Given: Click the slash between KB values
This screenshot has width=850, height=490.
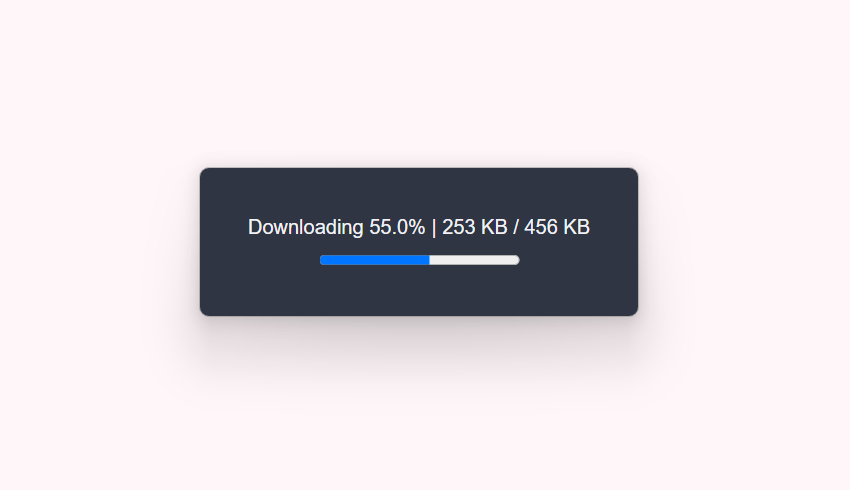Looking at the screenshot, I should tap(516, 227).
